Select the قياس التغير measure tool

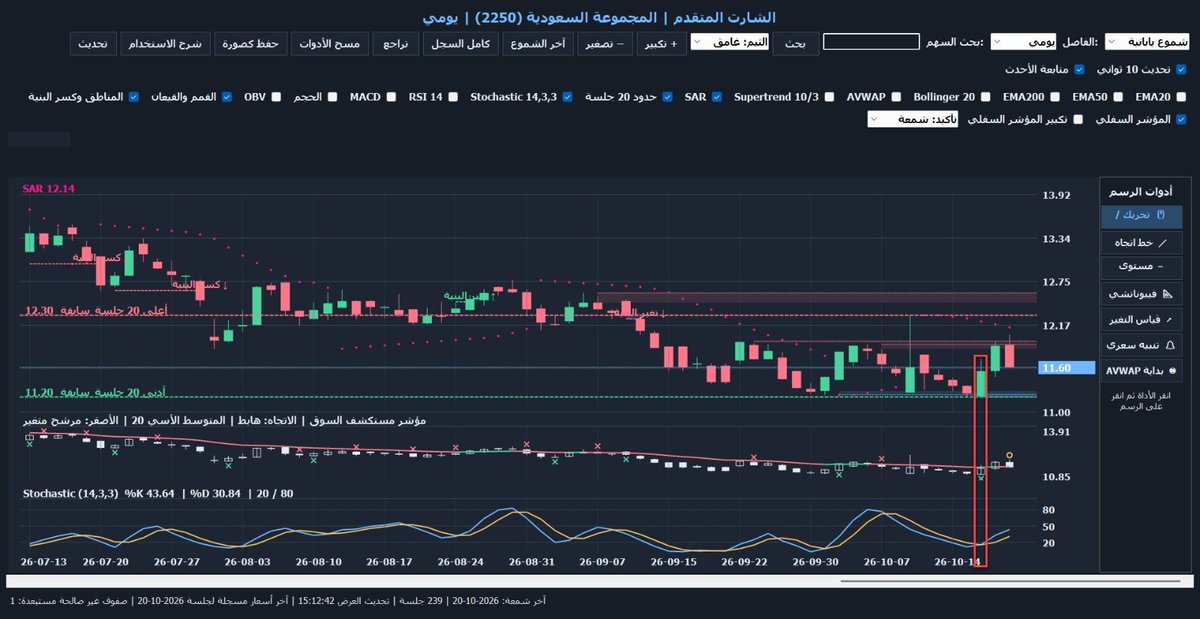[1141, 320]
